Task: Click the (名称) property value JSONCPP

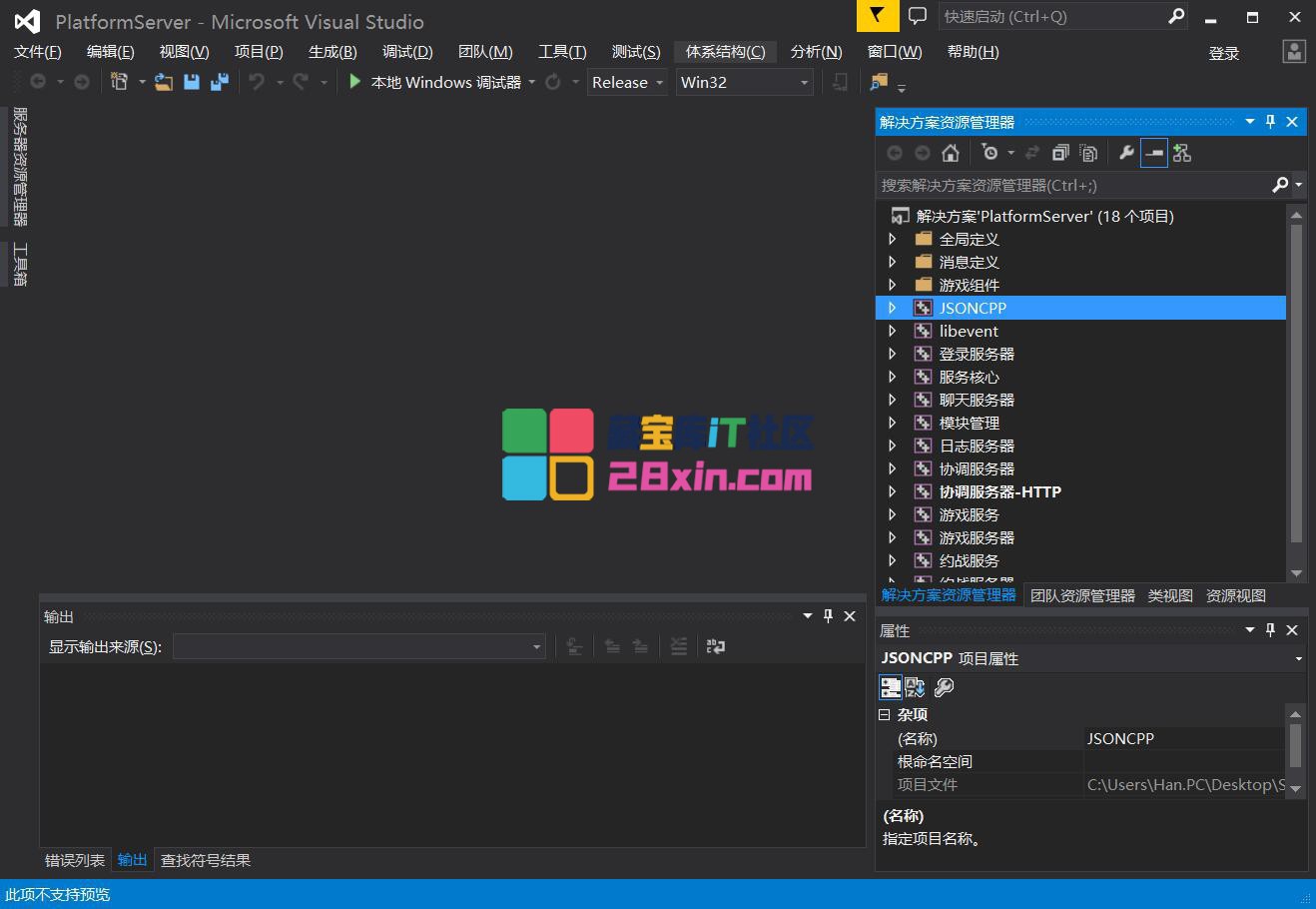Action: pyautogui.click(x=1184, y=738)
